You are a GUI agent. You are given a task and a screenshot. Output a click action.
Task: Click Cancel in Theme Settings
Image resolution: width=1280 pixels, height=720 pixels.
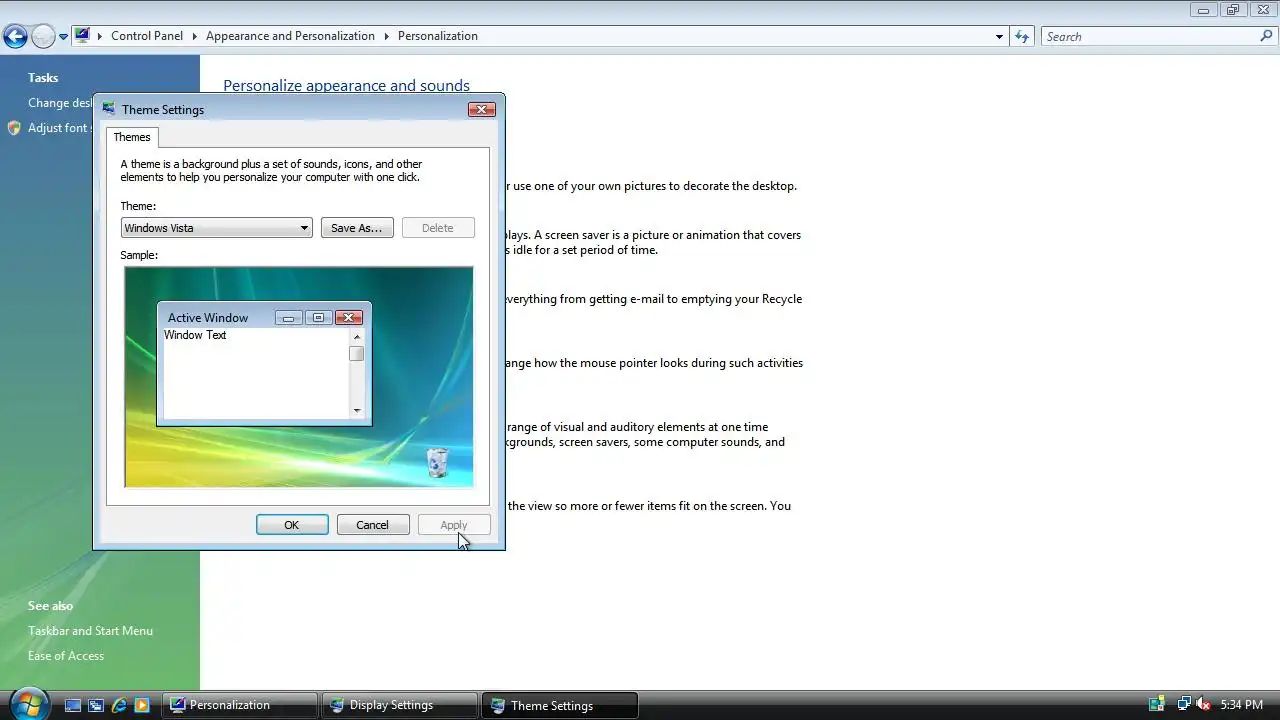tap(373, 525)
